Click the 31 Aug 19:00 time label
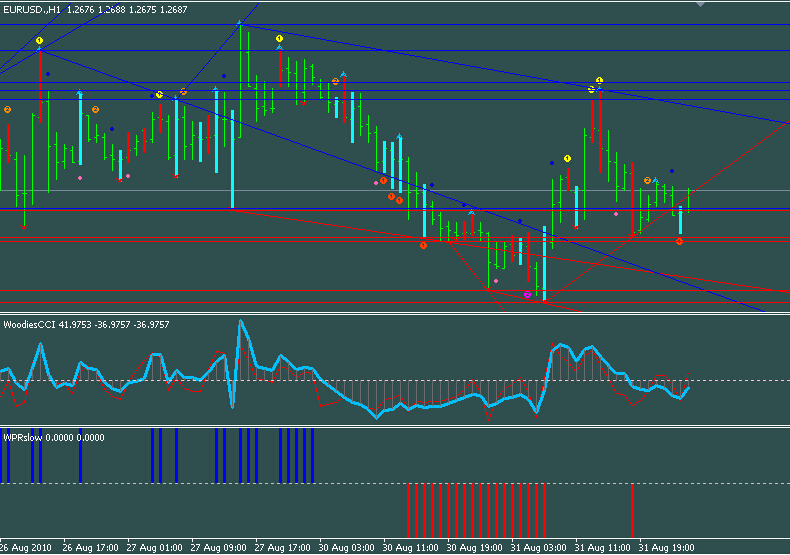Image resolution: width=790 pixels, height=555 pixels. 666,547
